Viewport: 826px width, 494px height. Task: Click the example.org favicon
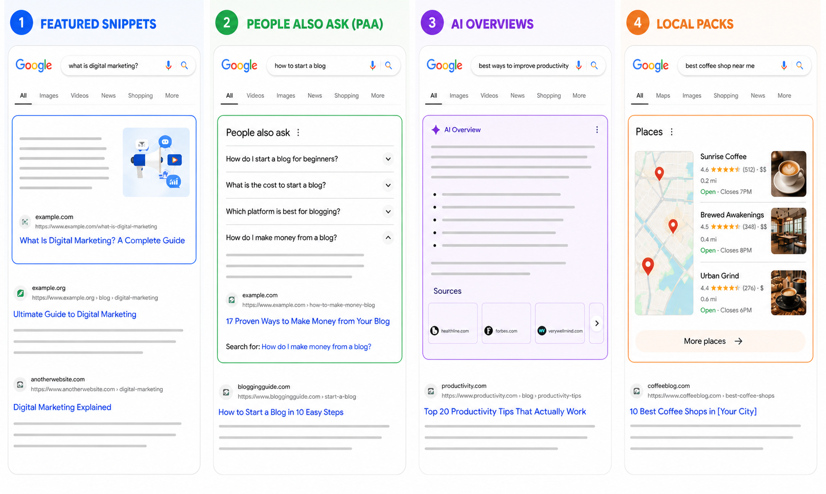20,293
